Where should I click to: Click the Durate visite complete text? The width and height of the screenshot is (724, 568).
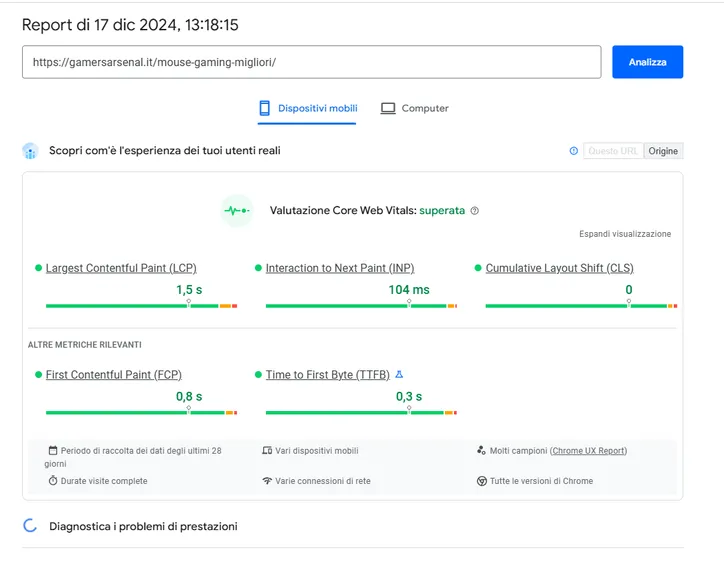pyautogui.click(x=104, y=481)
